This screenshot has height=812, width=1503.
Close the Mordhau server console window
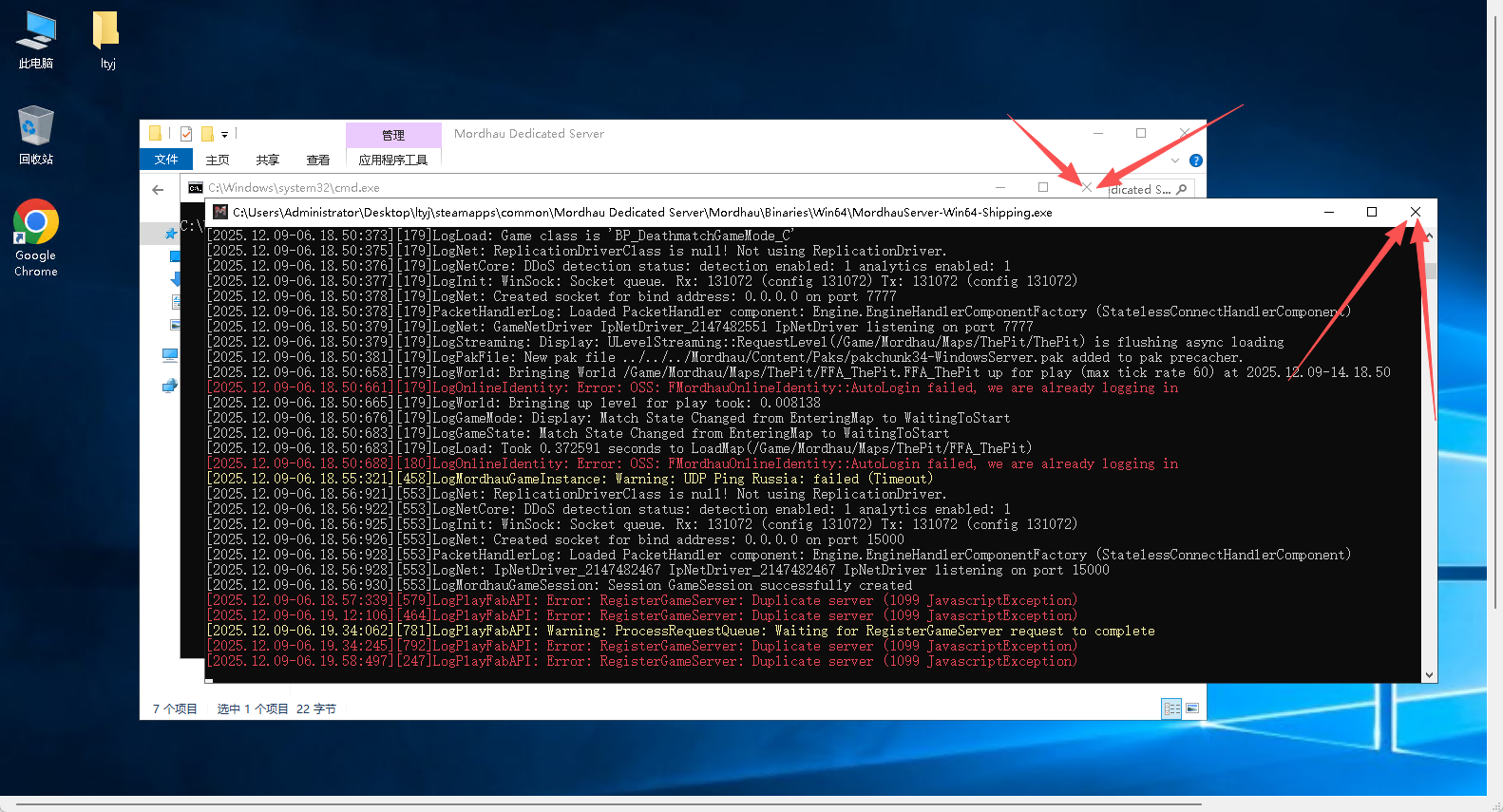coord(1415,212)
